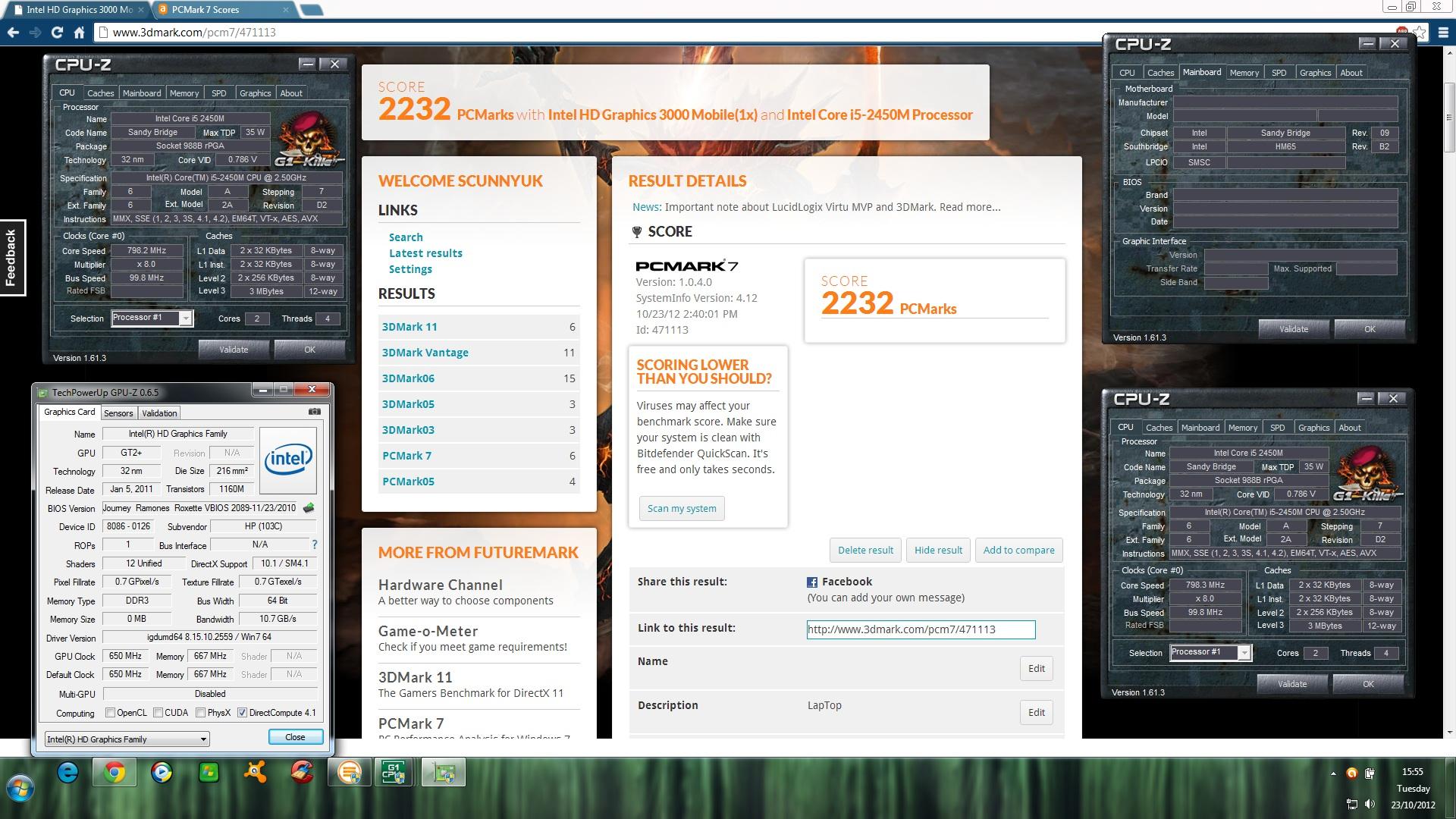1456x819 pixels.
Task: Toggle the OpenCL checkbox in GPU-Z
Action: pos(111,713)
